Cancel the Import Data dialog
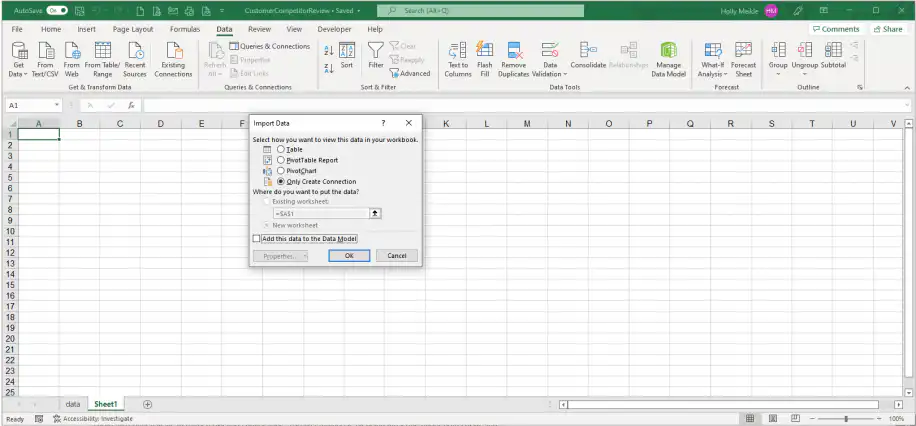916x426 pixels. (397, 255)
